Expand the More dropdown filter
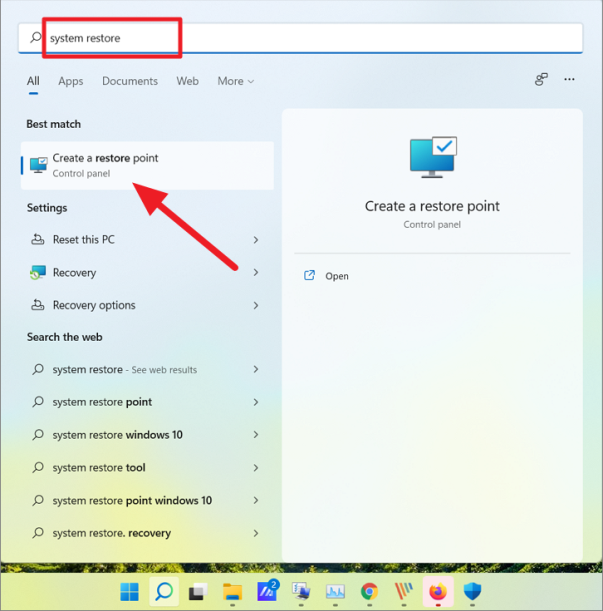Viewport: 603px width, 611px height. coord(236,81)
